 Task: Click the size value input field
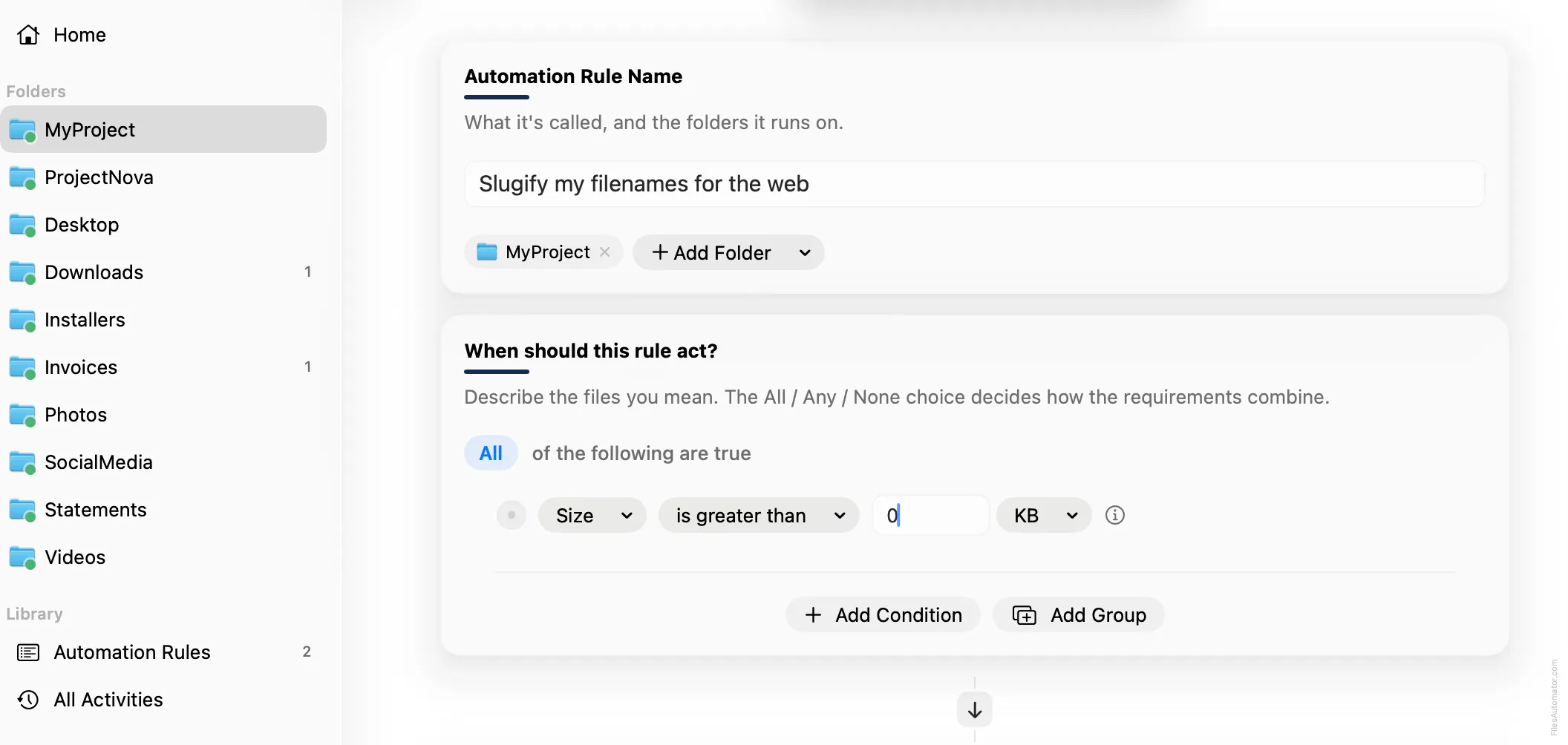point(931,515)
